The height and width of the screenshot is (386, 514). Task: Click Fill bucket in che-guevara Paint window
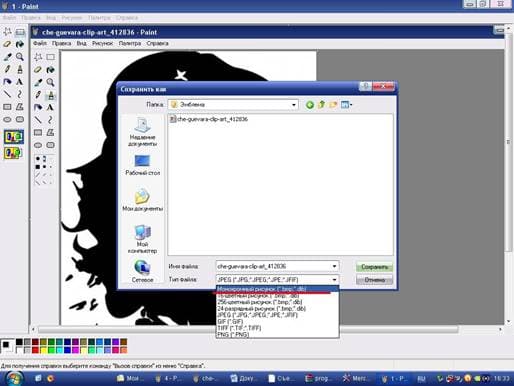tap(50, 70)
